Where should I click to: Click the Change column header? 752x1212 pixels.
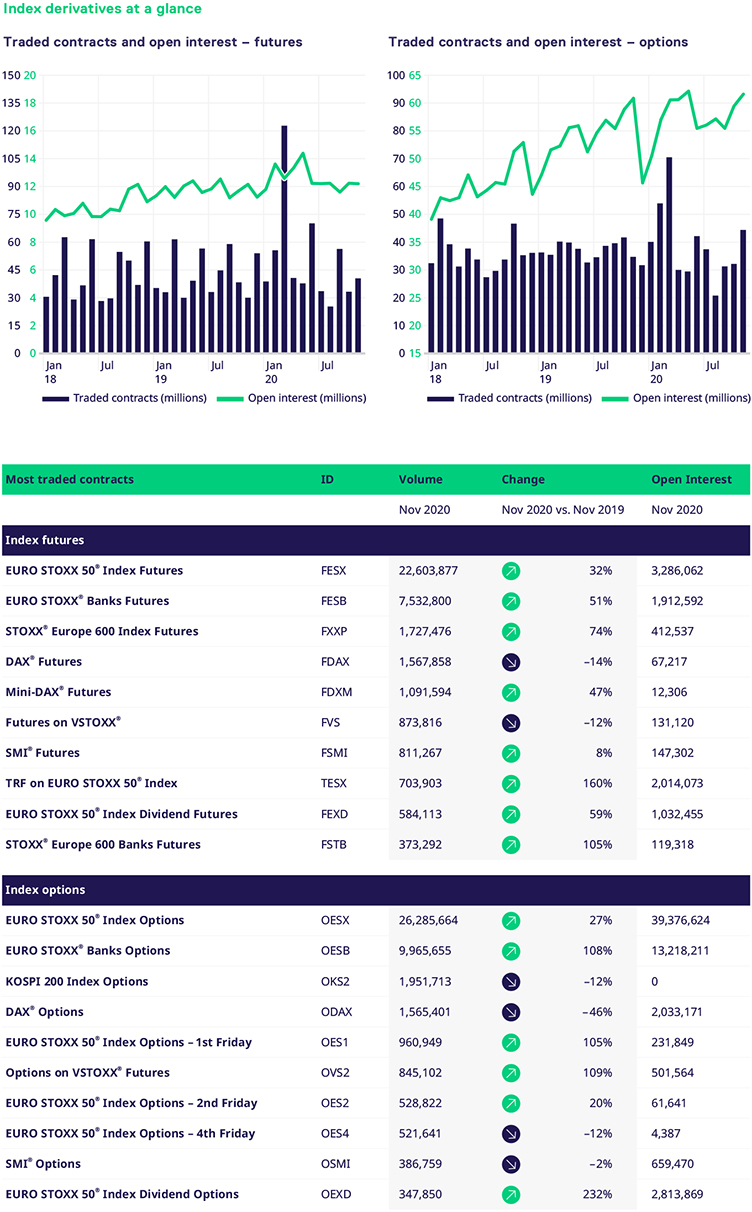click(523, 480)
